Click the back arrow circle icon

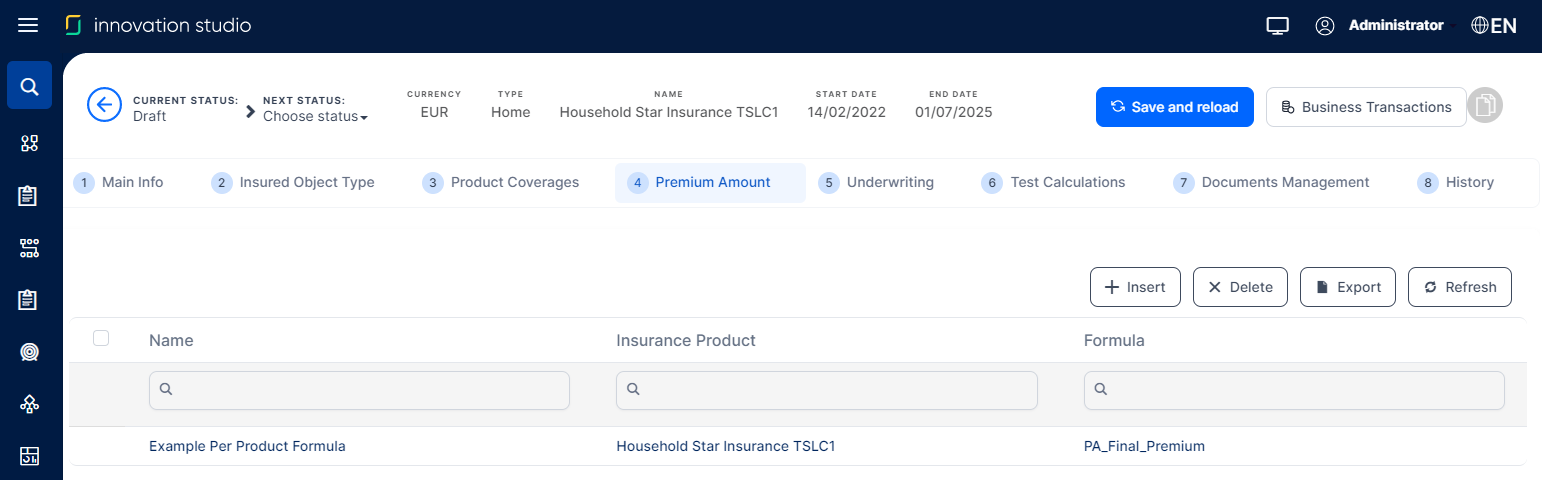tap(104, 105)
